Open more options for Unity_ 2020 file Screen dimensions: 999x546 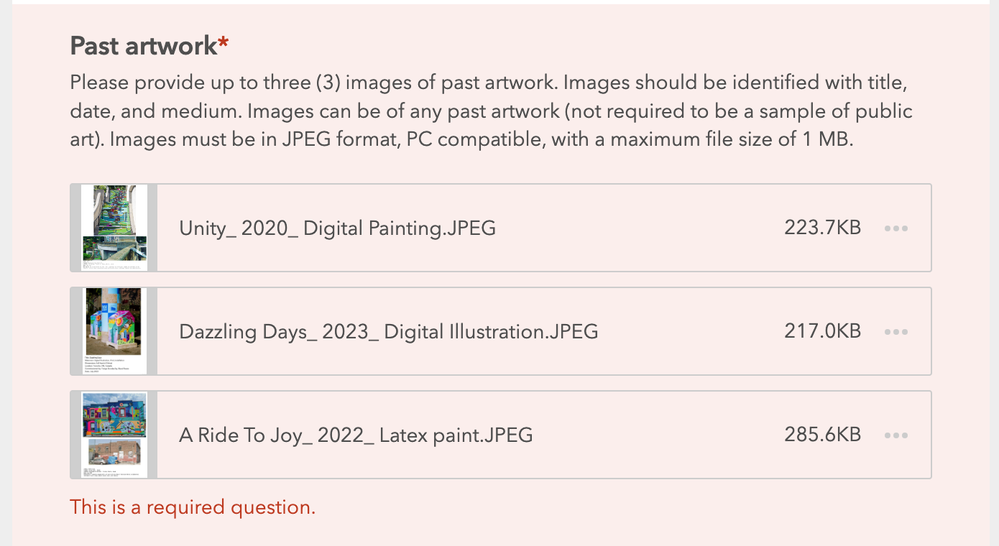[896, 228]
